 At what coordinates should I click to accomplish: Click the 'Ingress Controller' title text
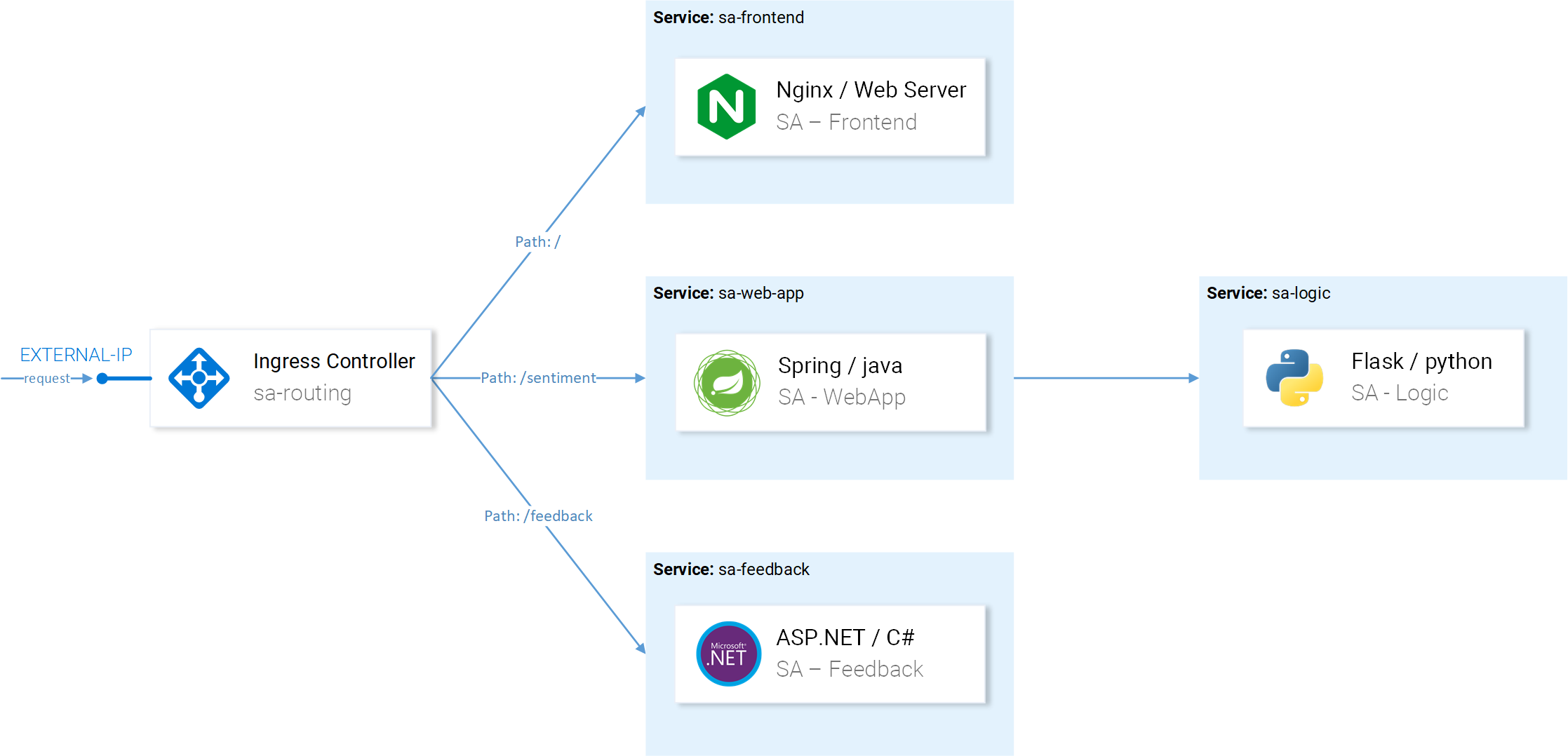tap(334, 361)
